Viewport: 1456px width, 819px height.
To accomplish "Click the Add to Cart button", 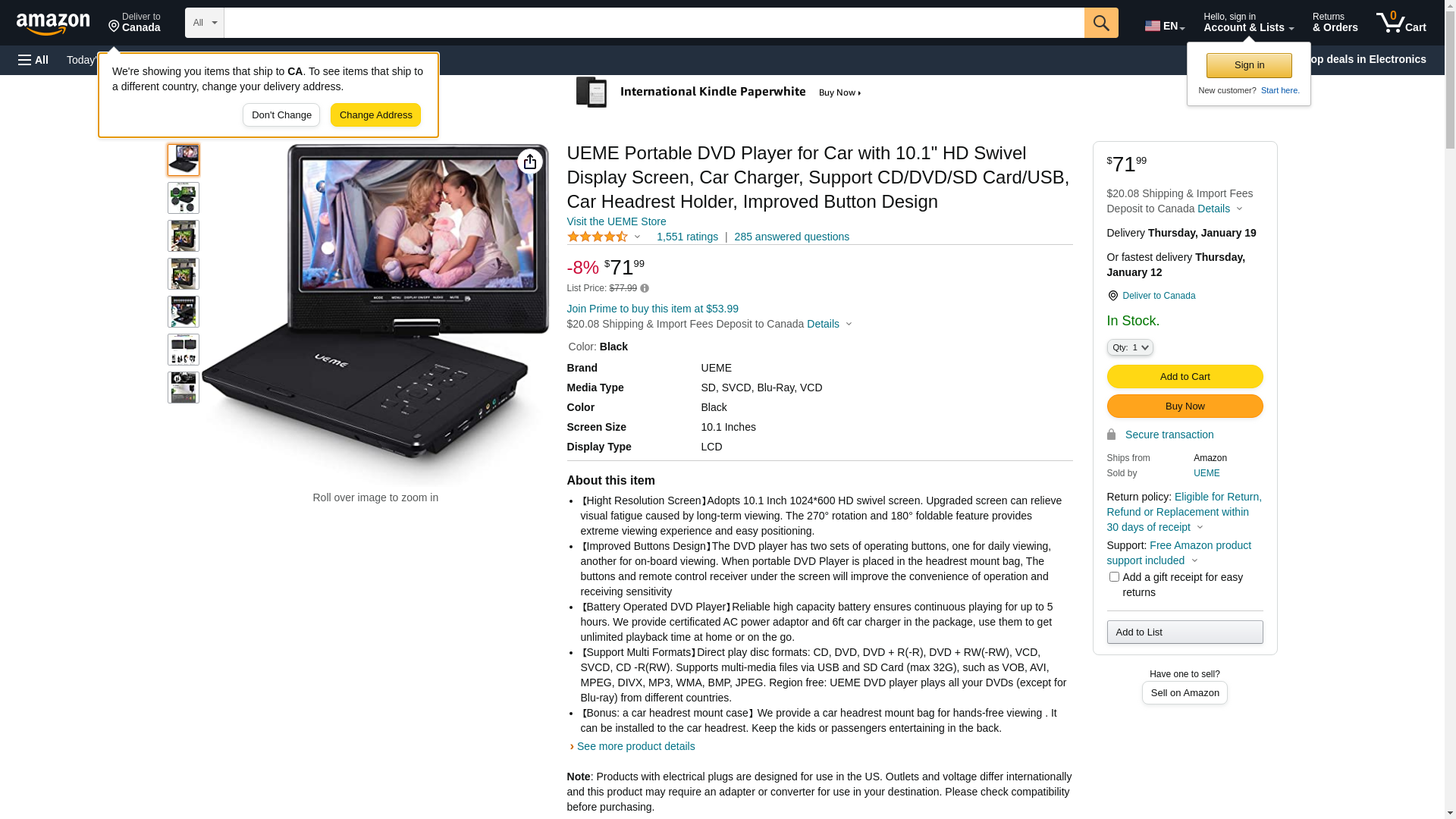I will [1185, 376].
